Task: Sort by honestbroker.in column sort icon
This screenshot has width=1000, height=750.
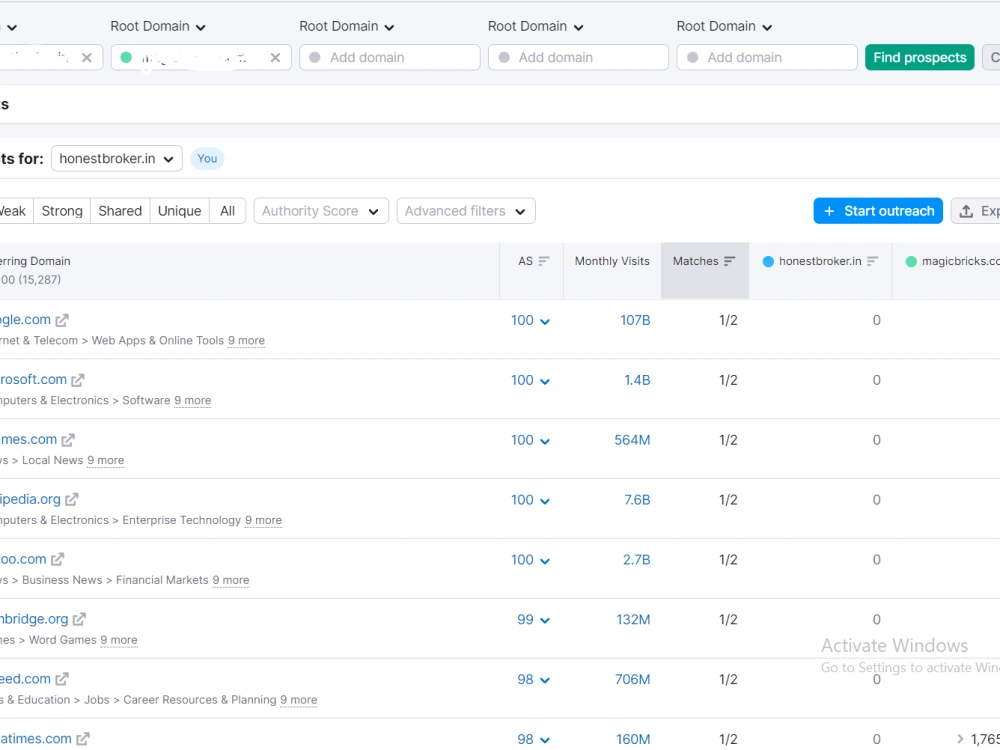Action: click(x=872, y=261)
